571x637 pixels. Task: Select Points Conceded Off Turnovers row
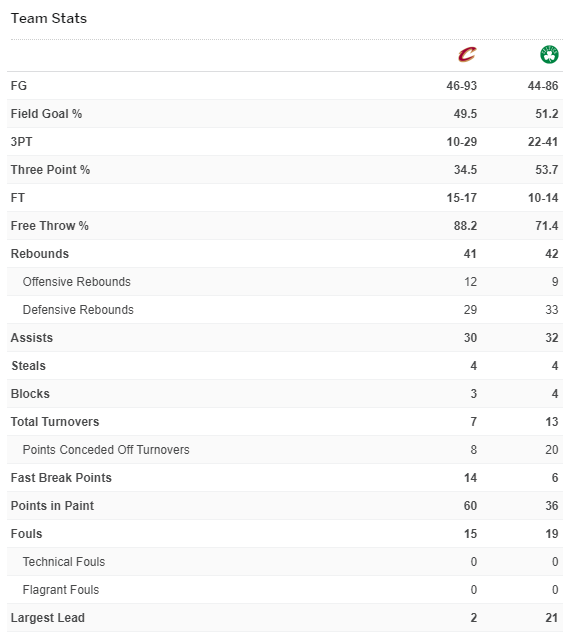(285, 450)
